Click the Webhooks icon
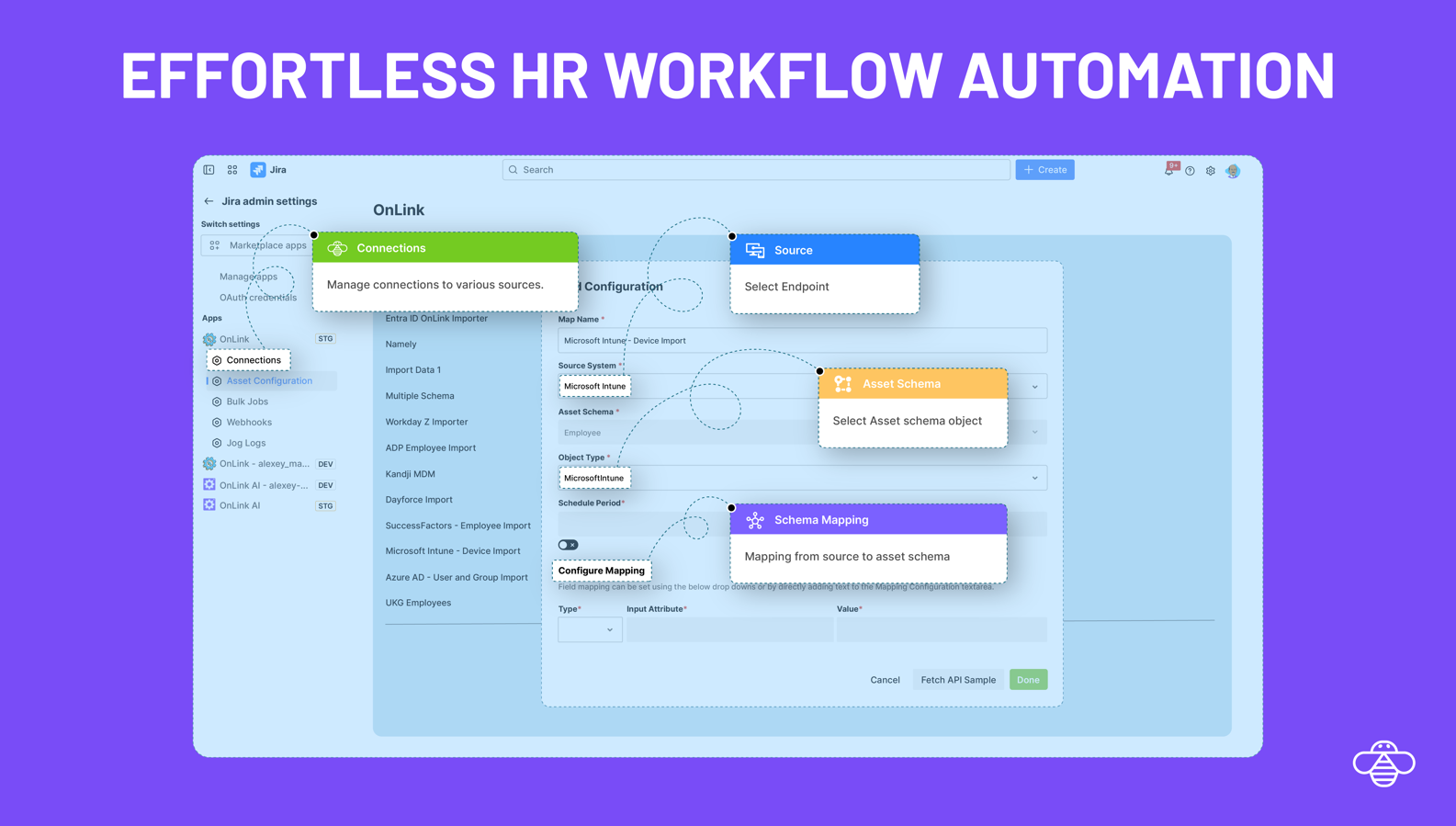 pos(217,423)
